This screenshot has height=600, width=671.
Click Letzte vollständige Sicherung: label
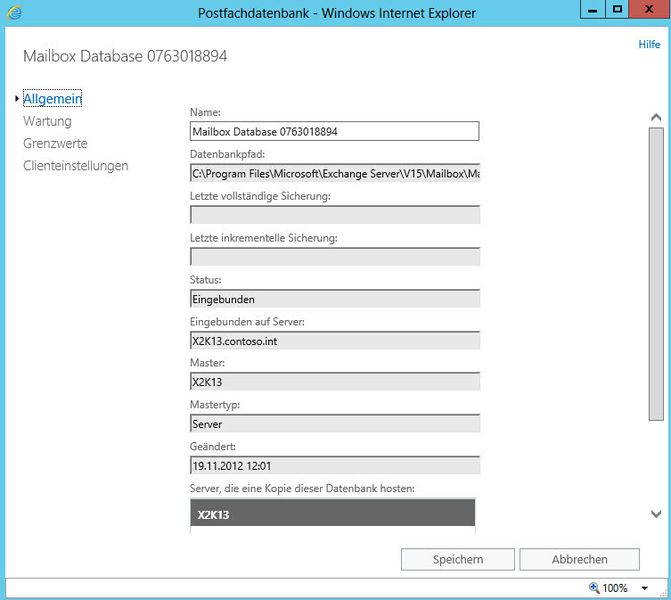260,196
